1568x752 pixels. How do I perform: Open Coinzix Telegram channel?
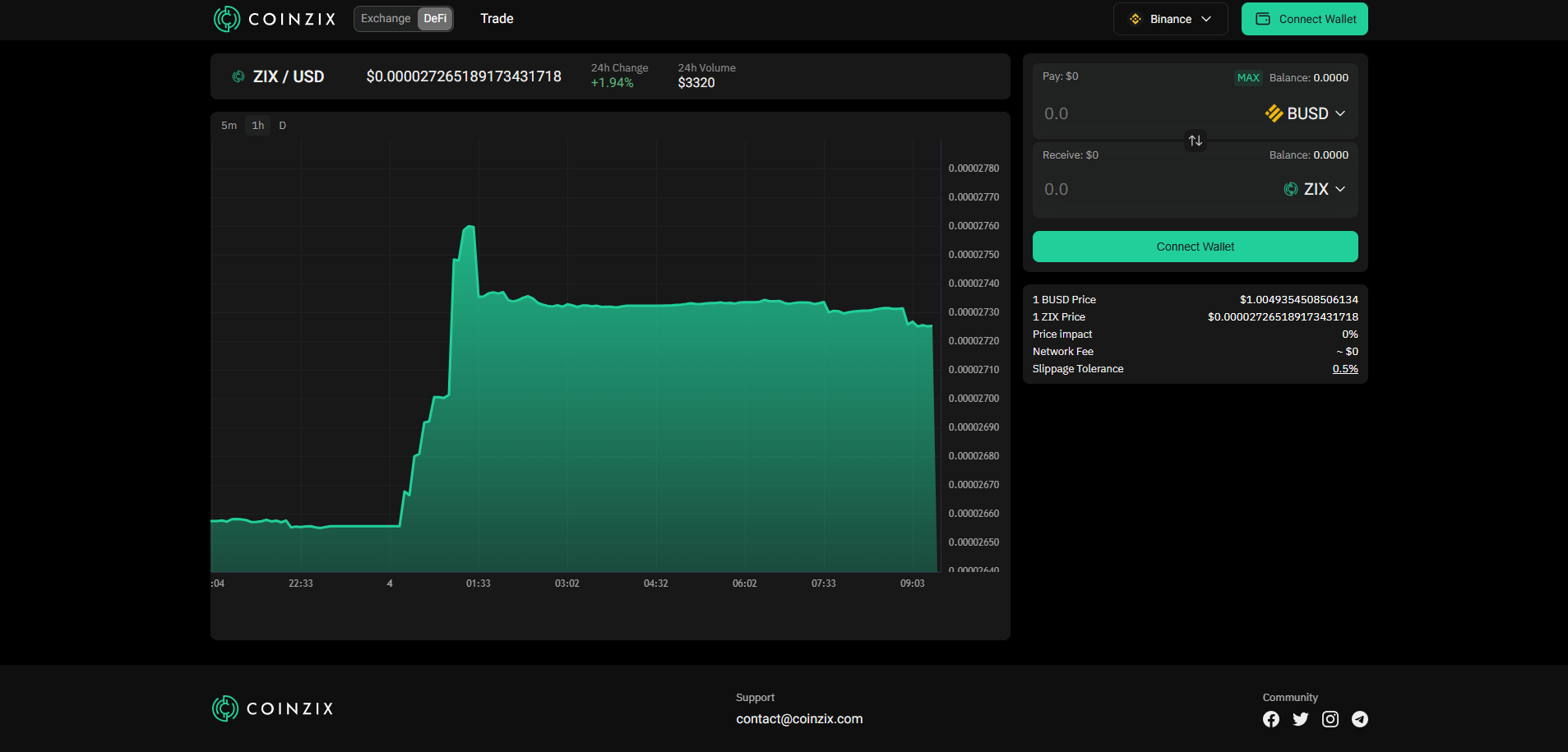click(1359, 718)
